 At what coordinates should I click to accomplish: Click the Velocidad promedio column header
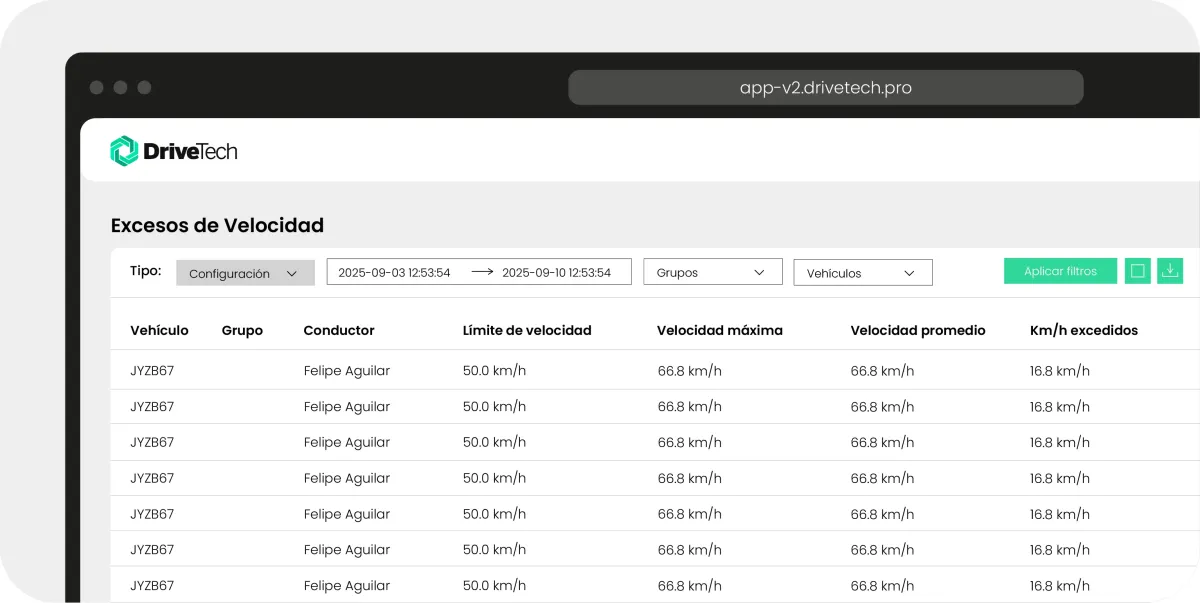pos(918,330)
